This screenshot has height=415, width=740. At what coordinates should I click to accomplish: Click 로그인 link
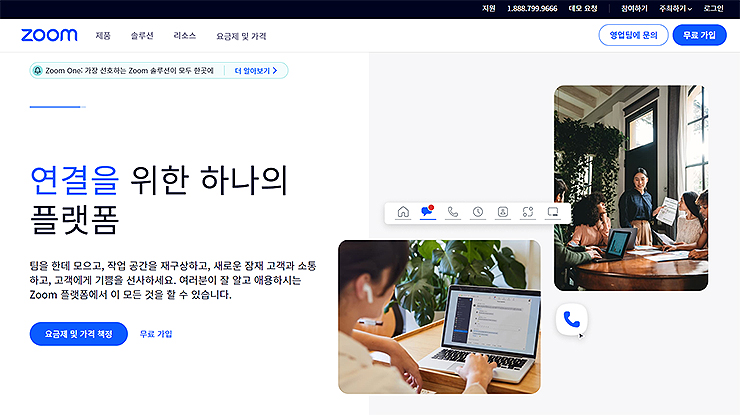tap(713, 8)
